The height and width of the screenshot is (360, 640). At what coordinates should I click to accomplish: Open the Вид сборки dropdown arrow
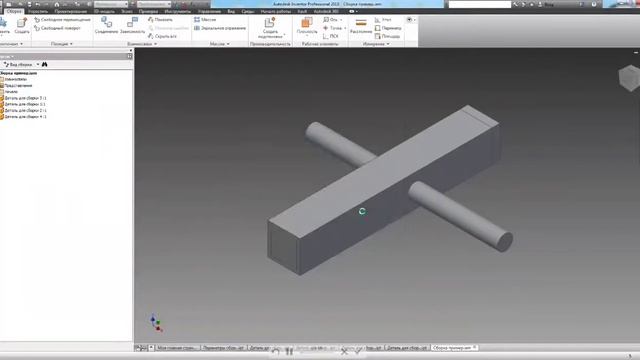(x=38, y=64)
